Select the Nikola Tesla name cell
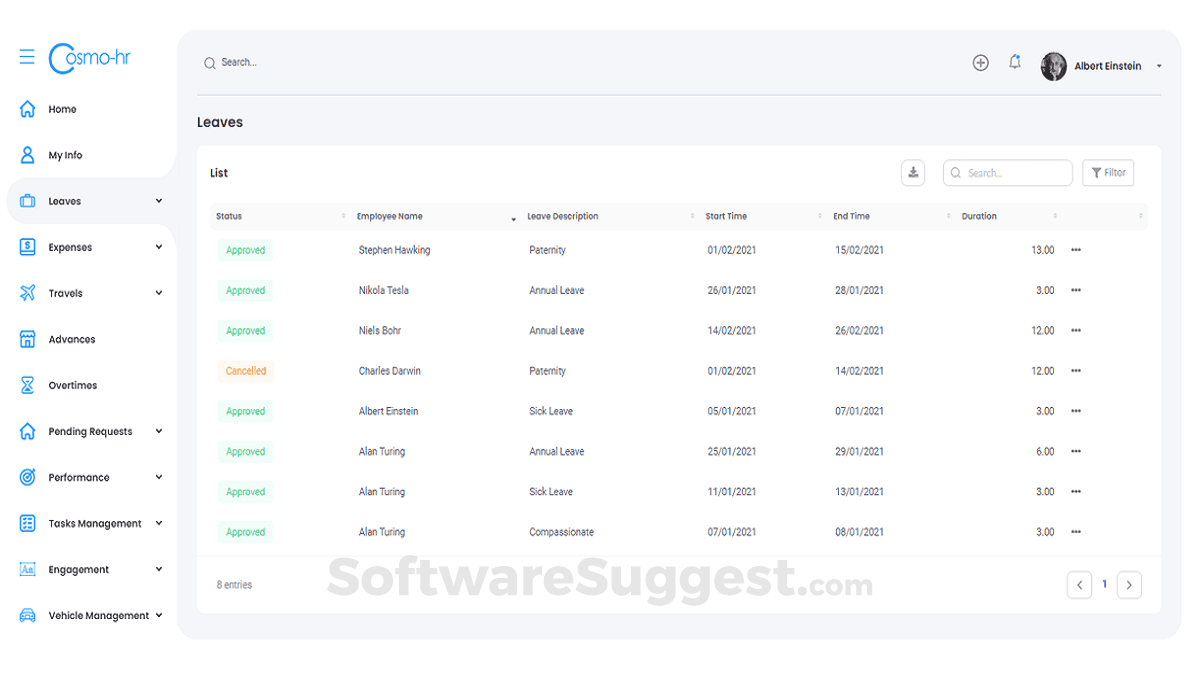This screenshot has width=1200, height=675. (x=384, y=290)
